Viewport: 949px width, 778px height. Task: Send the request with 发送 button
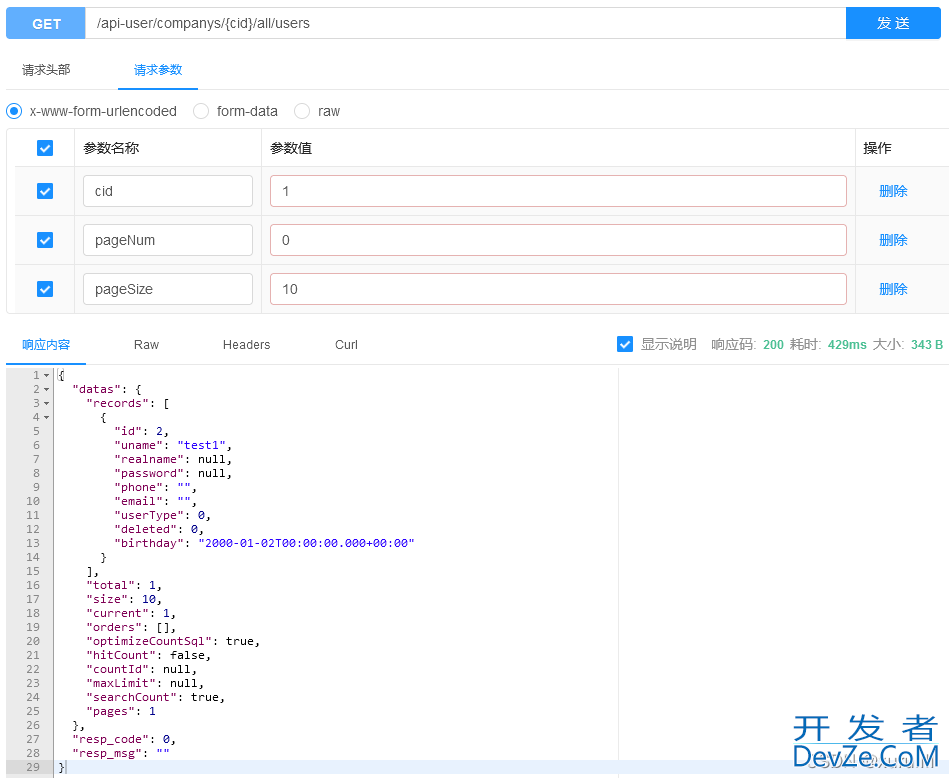pyautogui.click(x=893, y=23)
